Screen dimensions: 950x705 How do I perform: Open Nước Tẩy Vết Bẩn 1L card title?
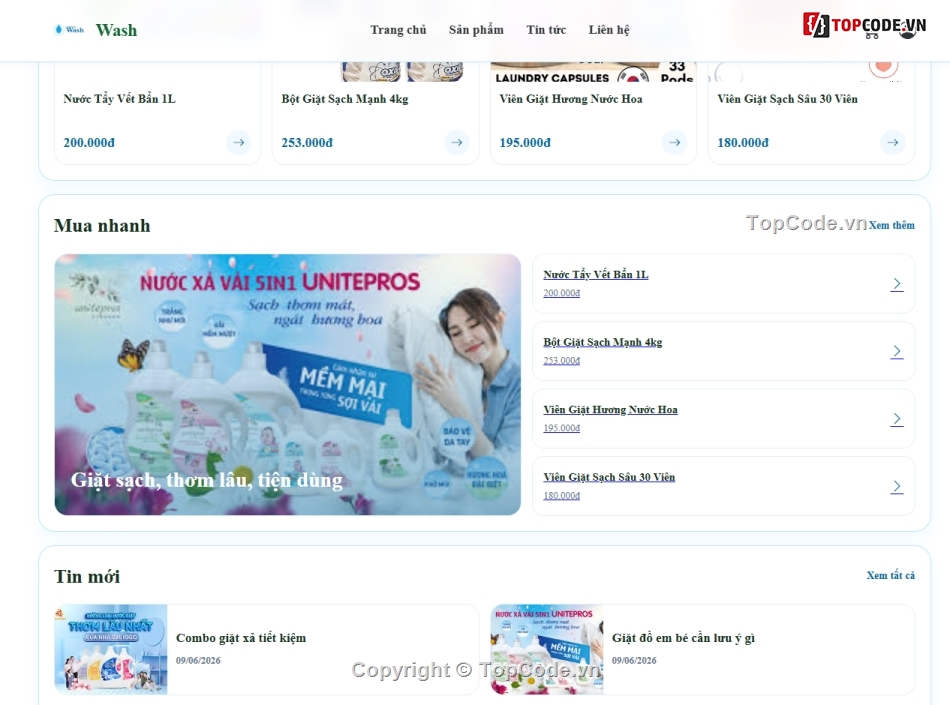point(119,99)
